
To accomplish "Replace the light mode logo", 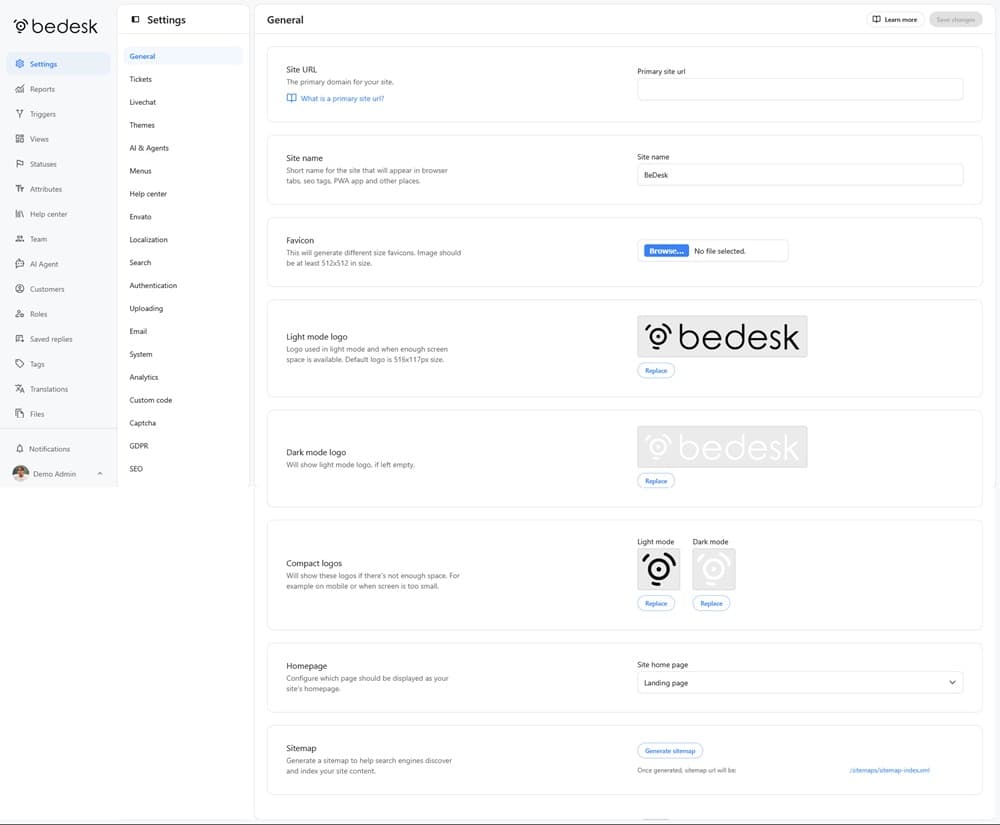I will (x=656, y=370).
